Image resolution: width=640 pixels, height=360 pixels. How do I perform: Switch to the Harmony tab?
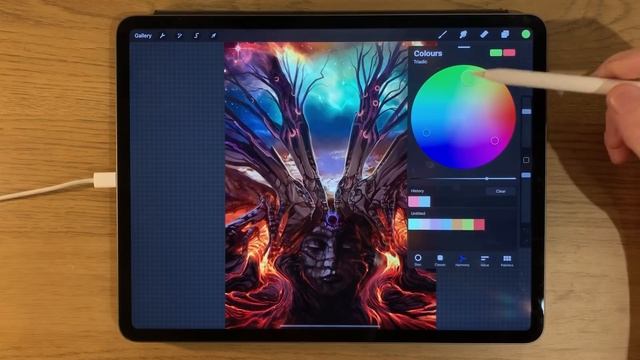coord(462,260)
